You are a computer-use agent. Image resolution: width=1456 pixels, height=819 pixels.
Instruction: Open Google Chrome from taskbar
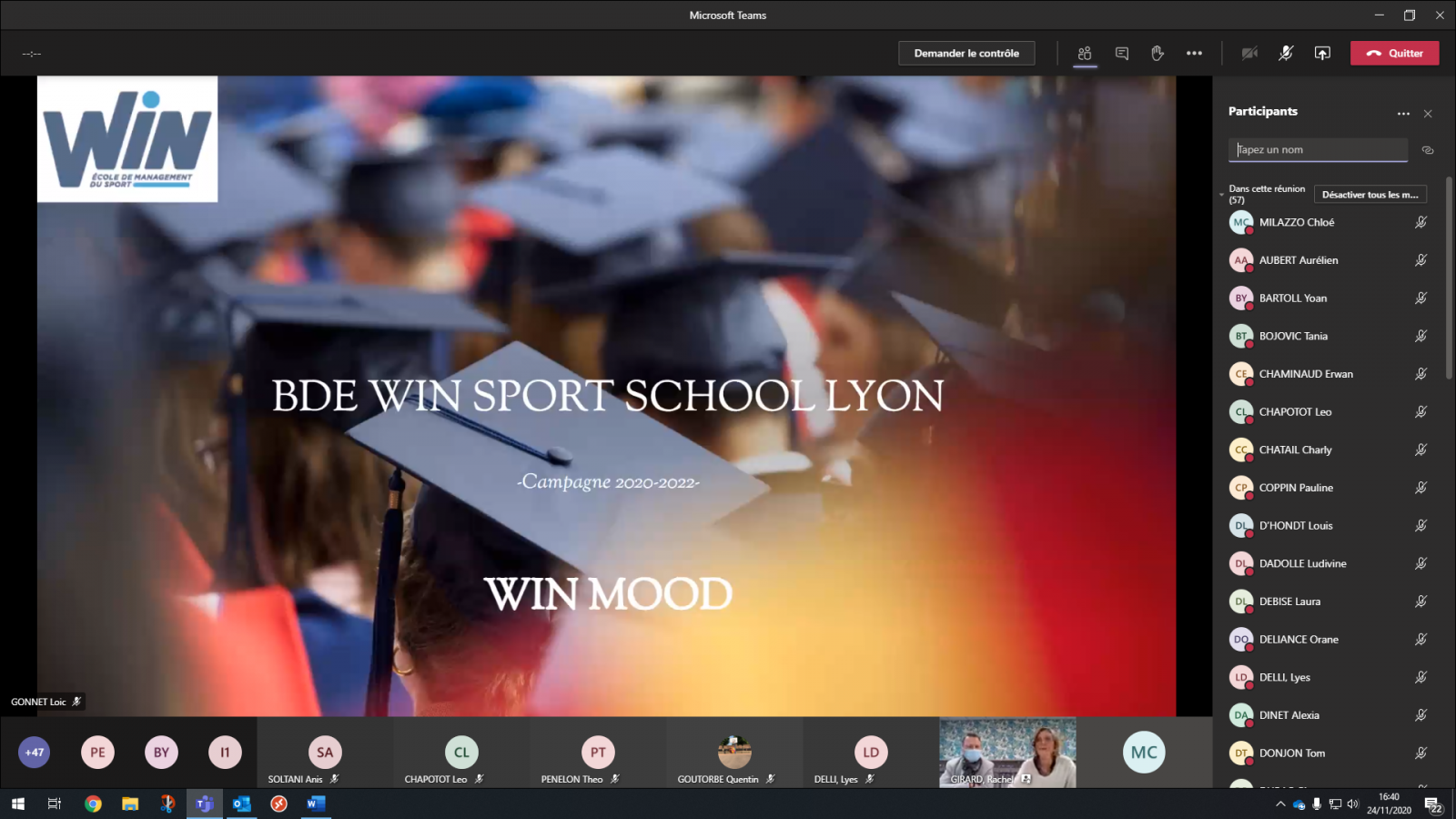[x=93, y=804]
